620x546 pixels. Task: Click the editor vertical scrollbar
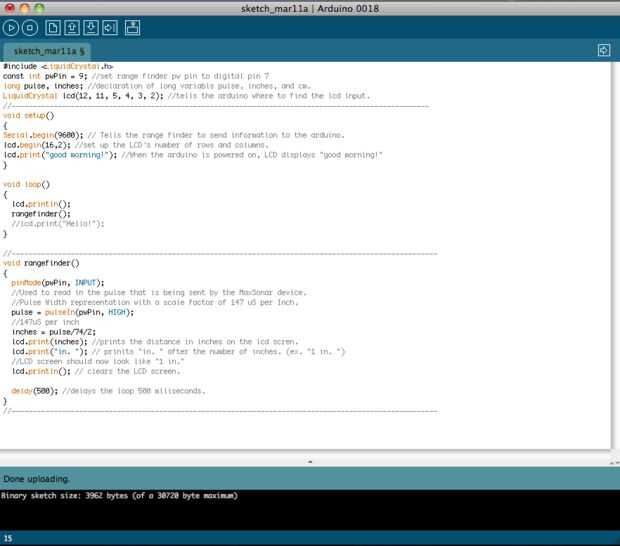click(616, 255)
